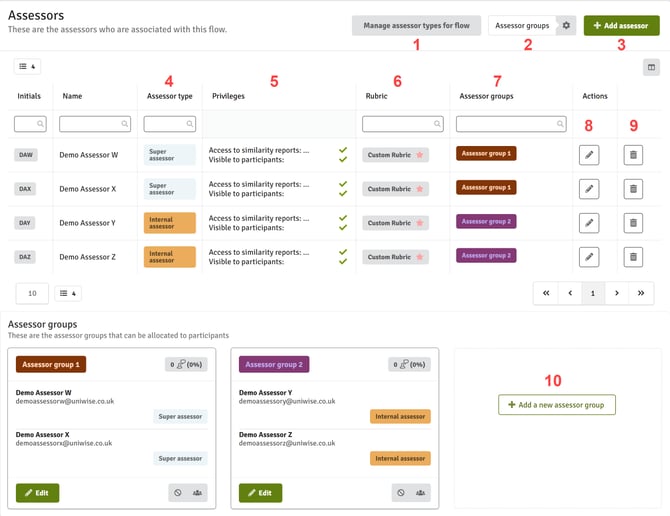Edit Assessor group 2 card
This screenshot has width=670, height=516.
pos(260,493)
